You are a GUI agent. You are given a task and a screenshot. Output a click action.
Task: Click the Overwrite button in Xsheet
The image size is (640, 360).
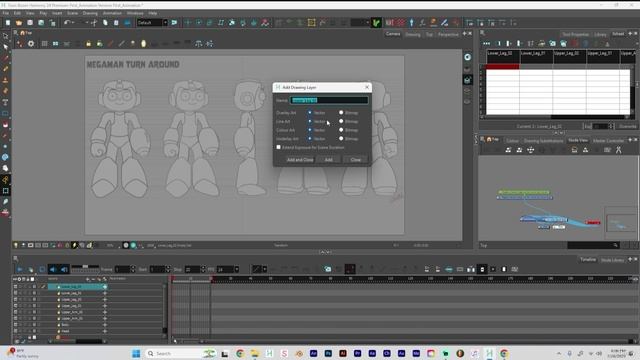pyautogui.click(x=627, y=127)
